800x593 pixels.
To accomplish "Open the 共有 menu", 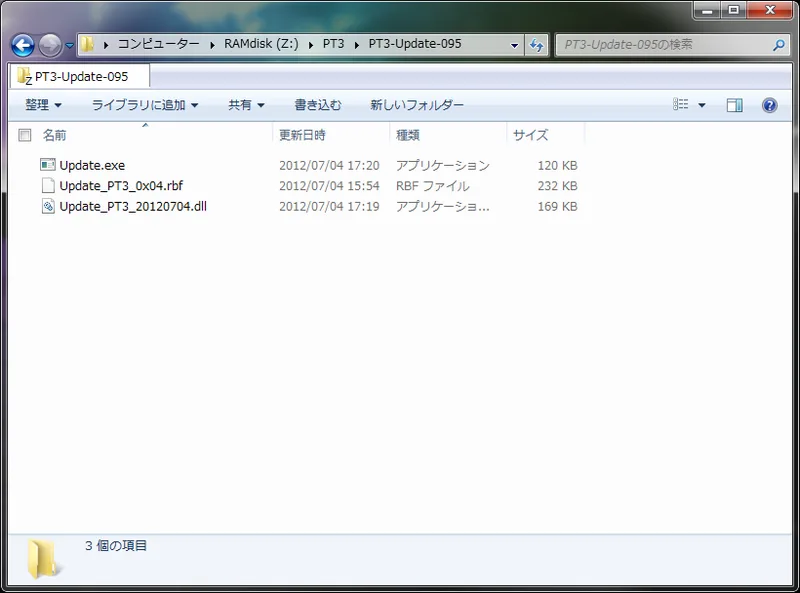I will 246,105.
